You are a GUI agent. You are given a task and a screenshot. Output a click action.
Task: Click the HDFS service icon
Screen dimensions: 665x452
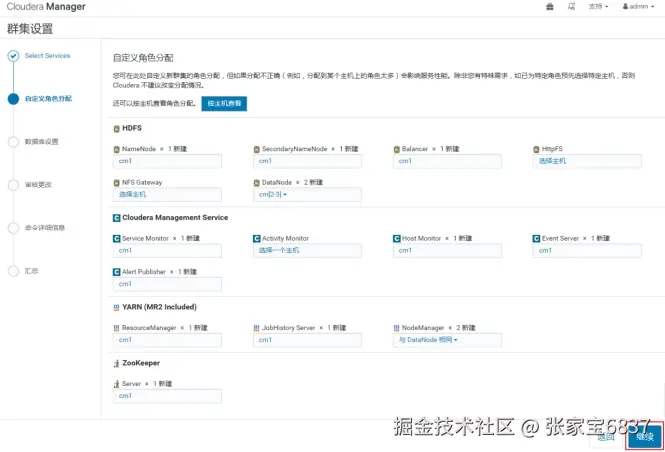pyautogui.click(x=117, y=128)
